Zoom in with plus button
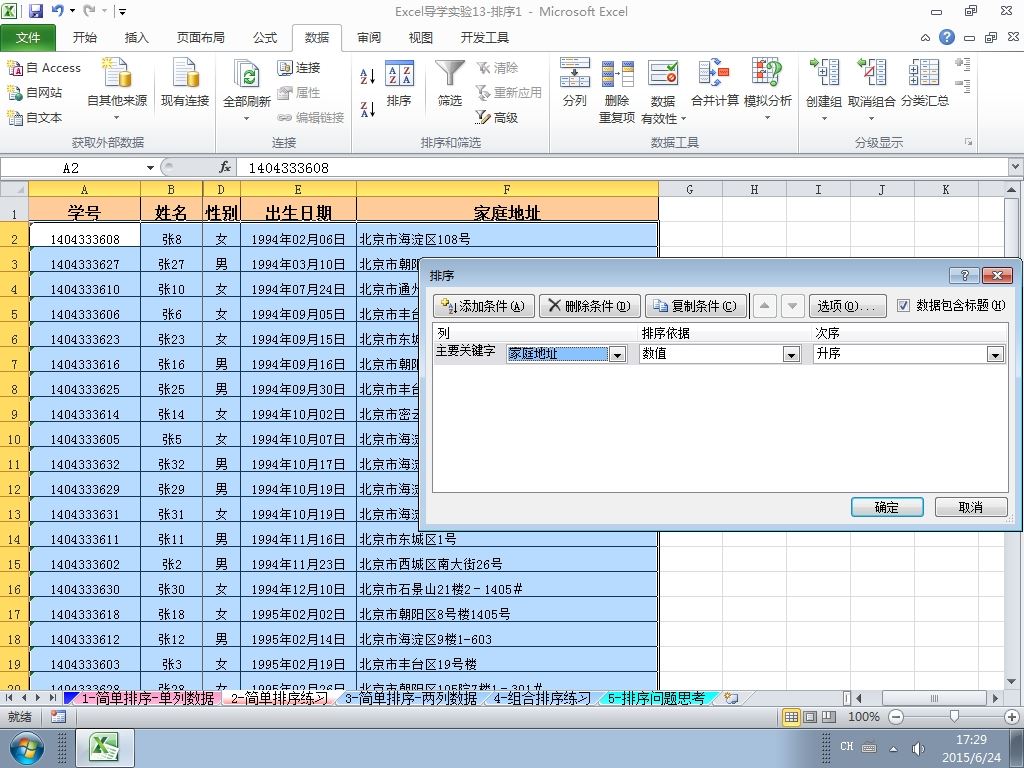Viewport: 1024px width, 768px height. click(x=1012, y=717)
